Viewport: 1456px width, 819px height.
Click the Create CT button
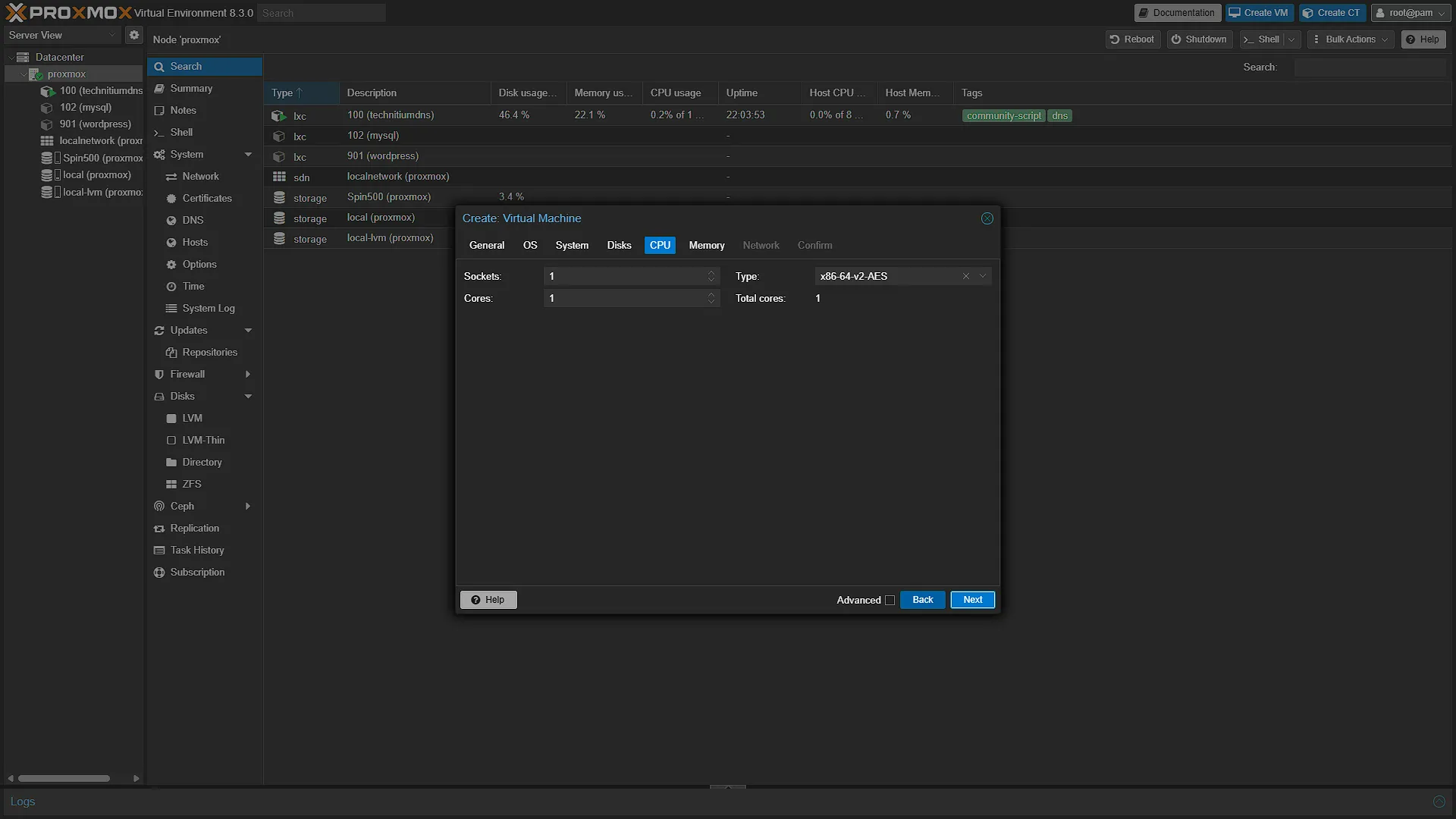click(1332, 13)
